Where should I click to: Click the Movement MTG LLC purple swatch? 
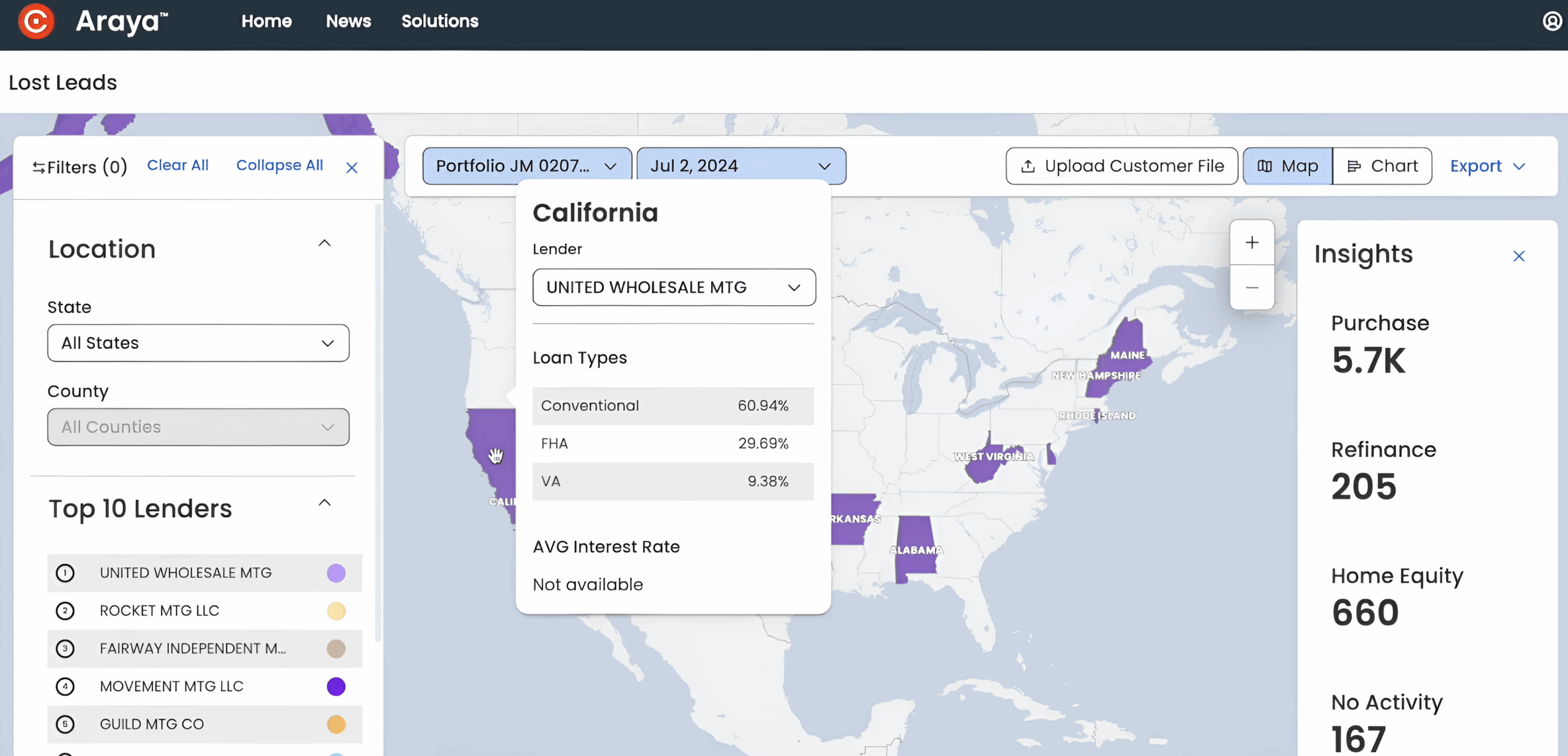[x=336, y=686]
